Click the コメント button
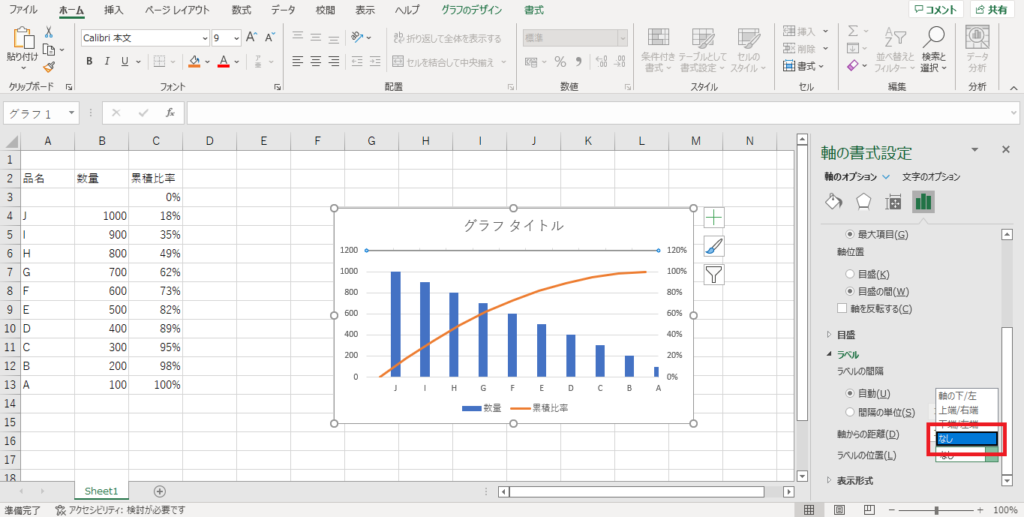This screenshot has width=1024, height=517. (936, 10)
